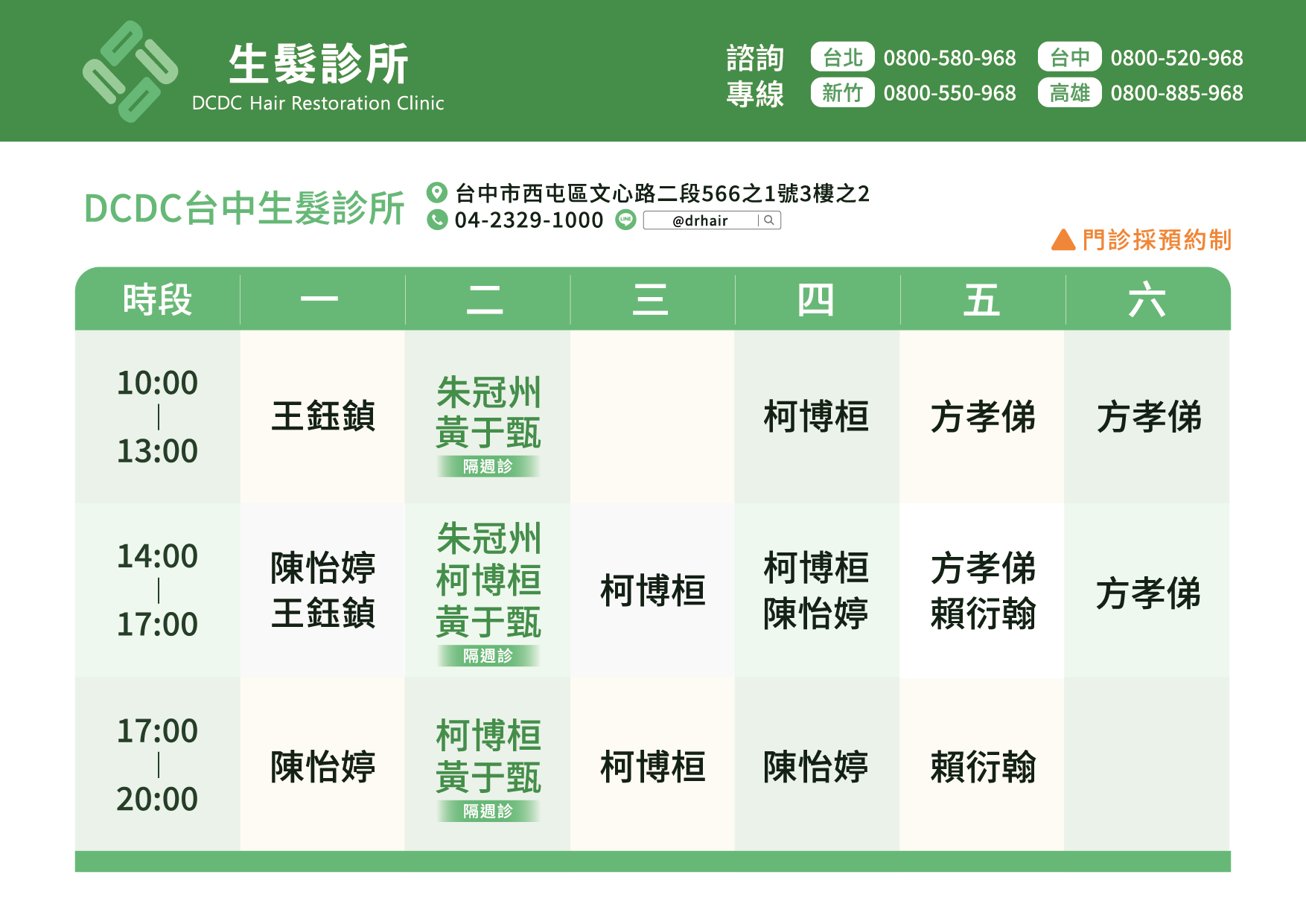Click the Saturday 六 column header

(1147, 300)
